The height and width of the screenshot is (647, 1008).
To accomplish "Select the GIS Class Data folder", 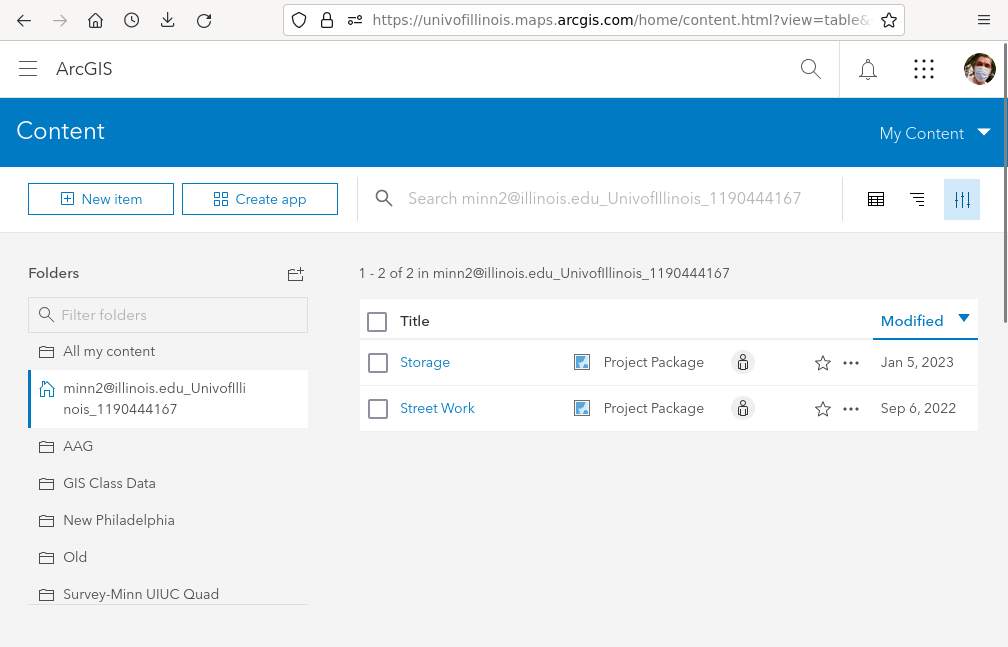I will tap(109, 483).
